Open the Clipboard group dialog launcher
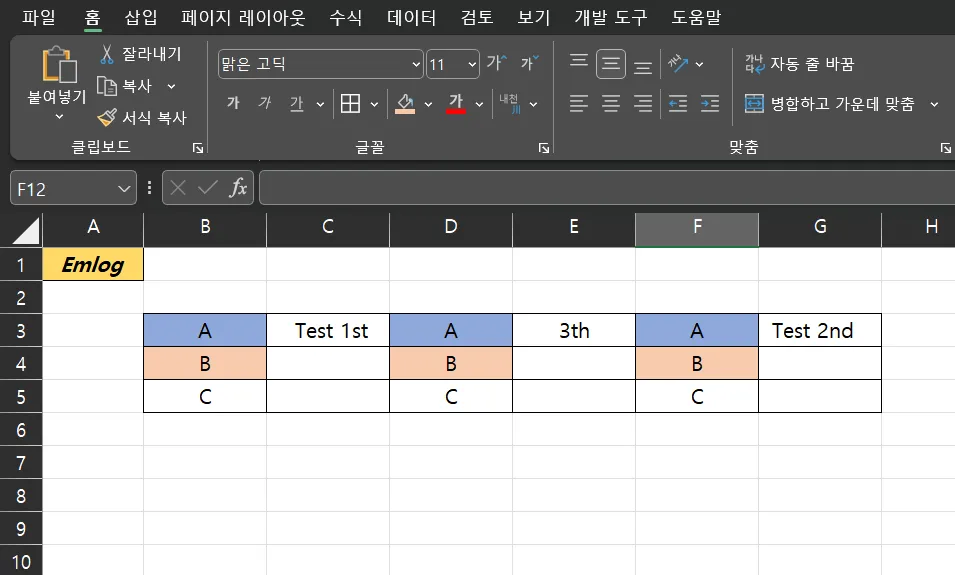This screenshot has height=575, width=955. coord(198,148)
